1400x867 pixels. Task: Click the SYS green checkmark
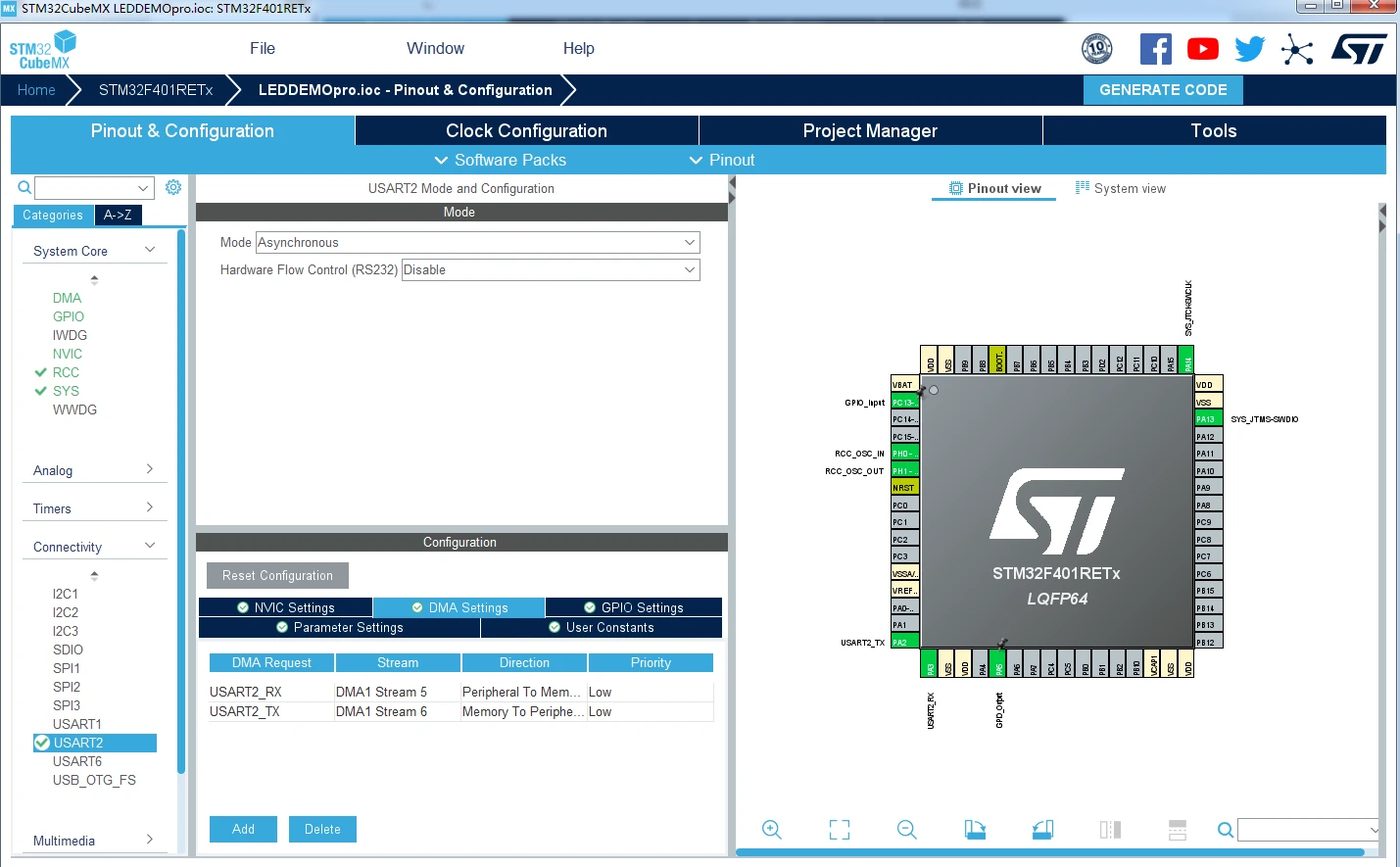coord(41,391)
